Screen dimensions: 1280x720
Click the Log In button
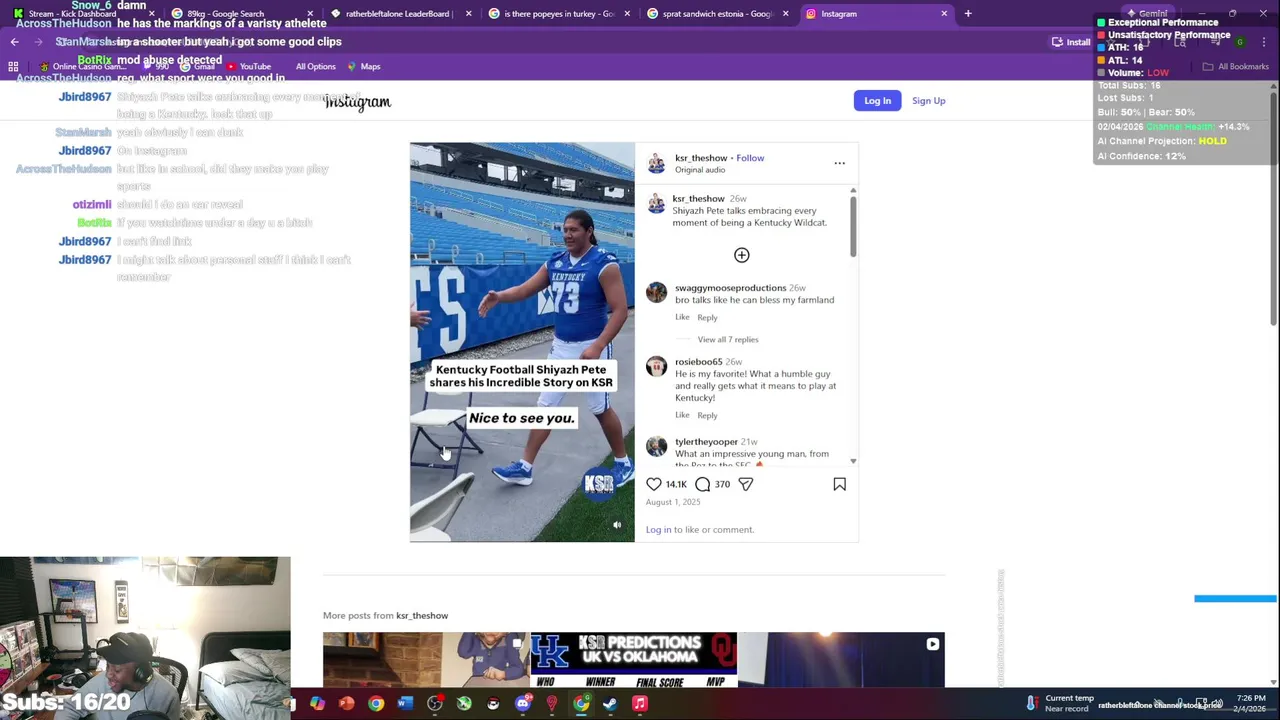click(877, 101)
